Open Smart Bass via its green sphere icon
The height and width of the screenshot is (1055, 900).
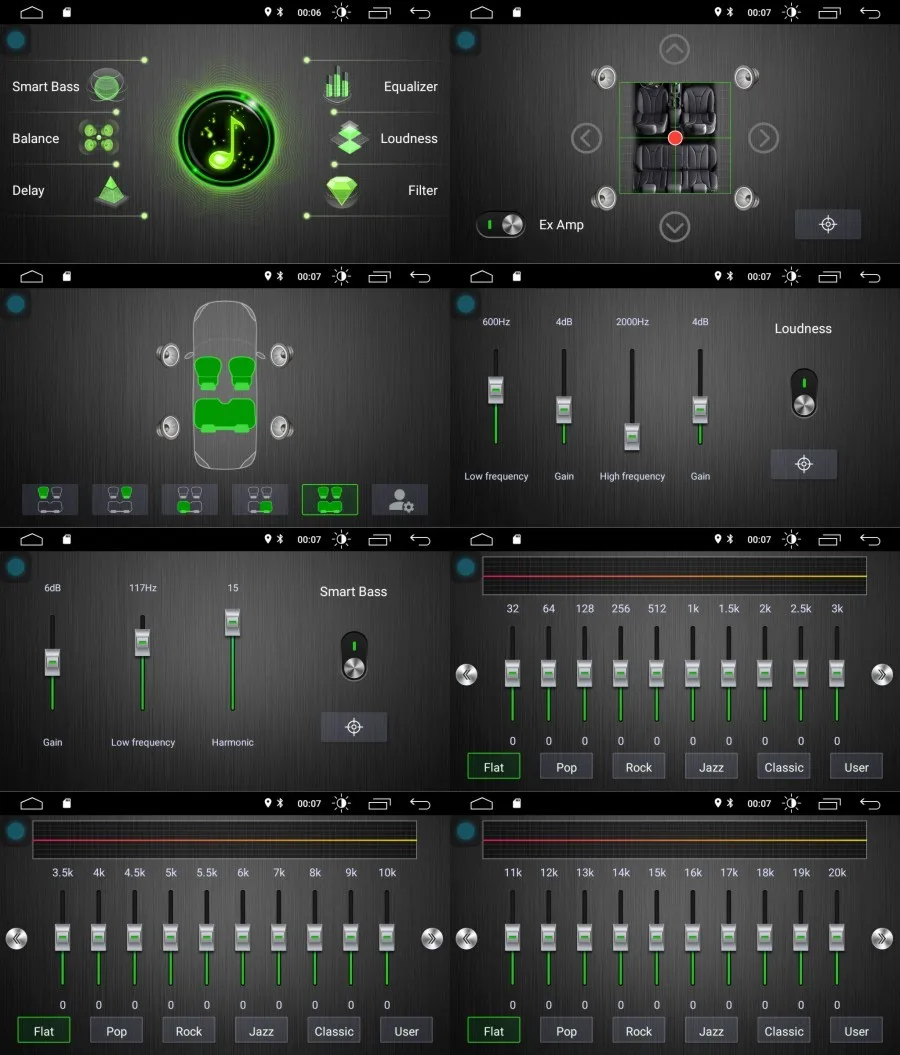[x=106, y=85]
